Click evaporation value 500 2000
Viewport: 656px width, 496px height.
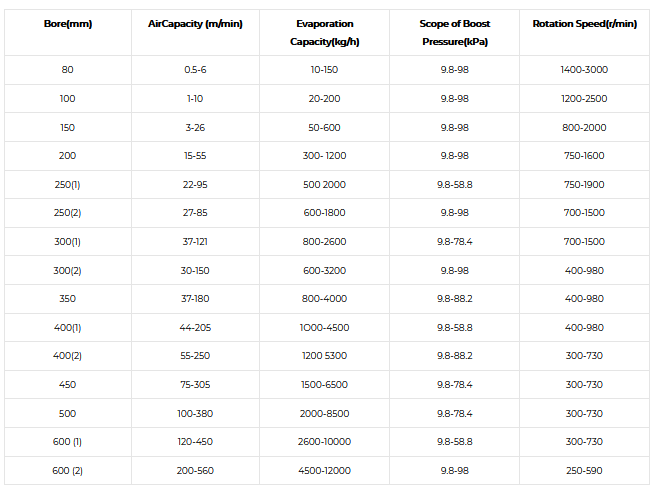pyautogui.click(x=324, y=184)
